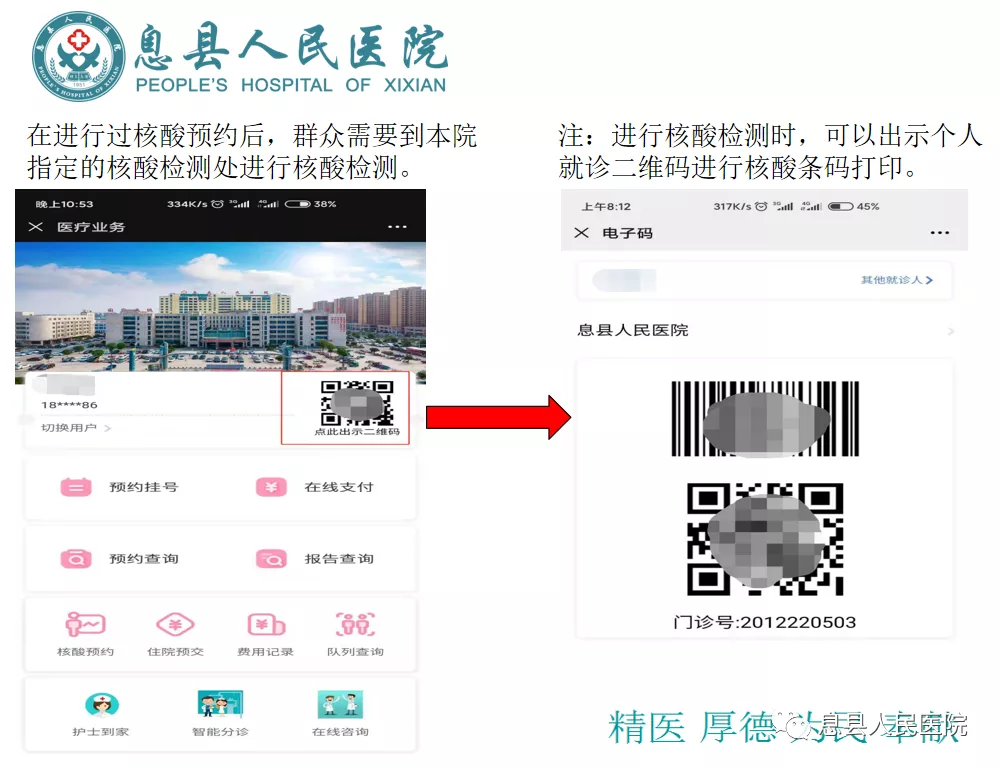
Task: Open 费用记录 fee records icon
Action: [x=266, y=624]
